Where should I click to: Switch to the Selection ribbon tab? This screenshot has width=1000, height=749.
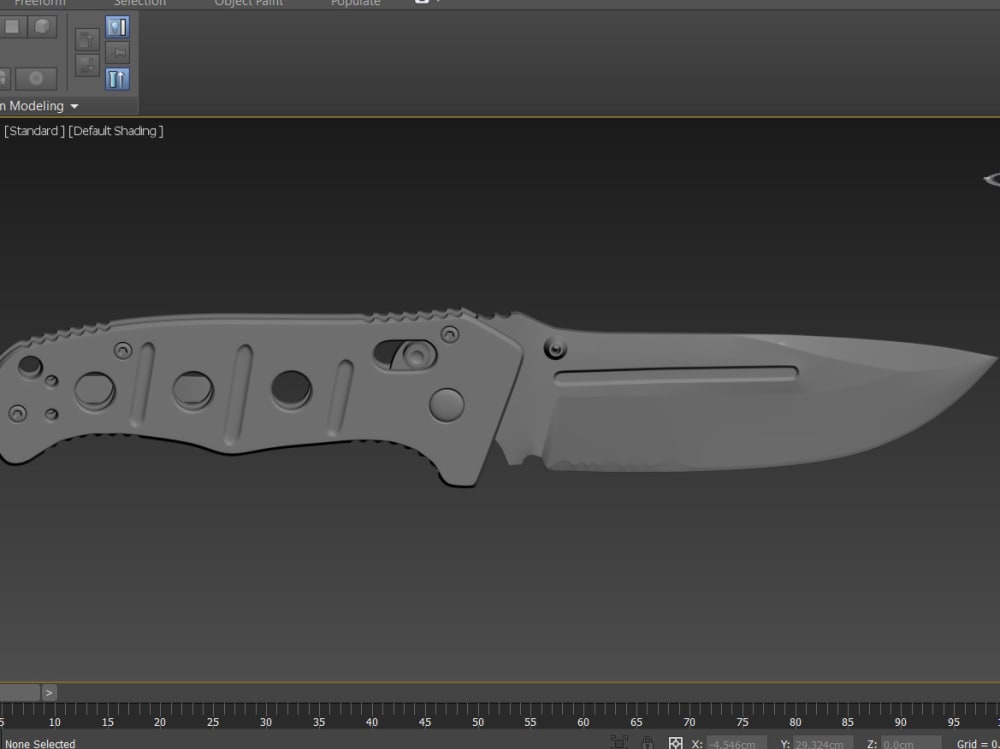coord(140,3)
